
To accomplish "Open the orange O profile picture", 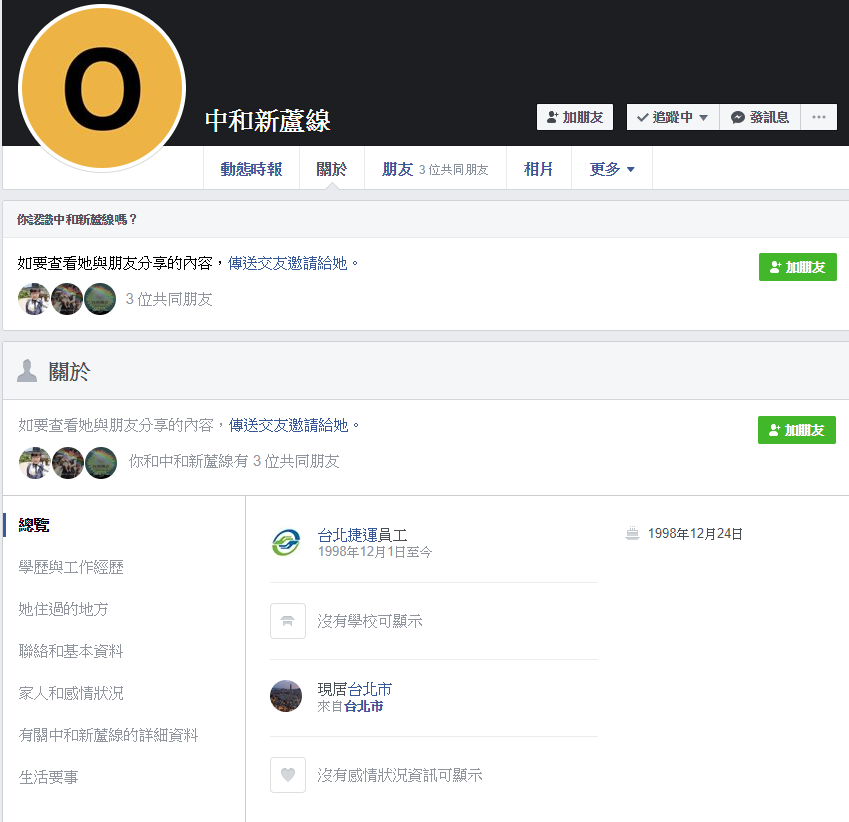I will tap(102, 88).
